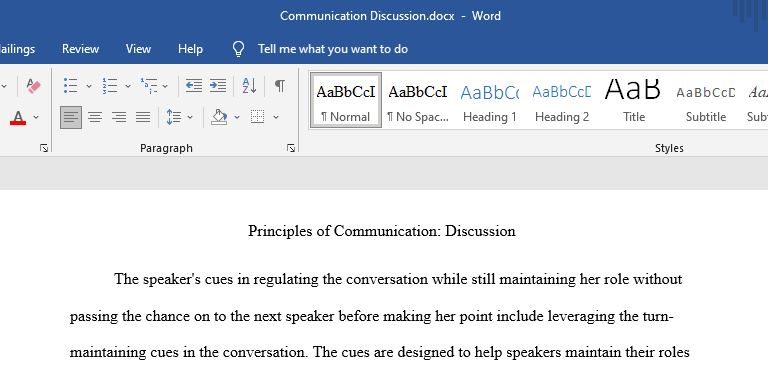Open shading color dropdown arrow

pyautogui.click(x=237, y=117)
